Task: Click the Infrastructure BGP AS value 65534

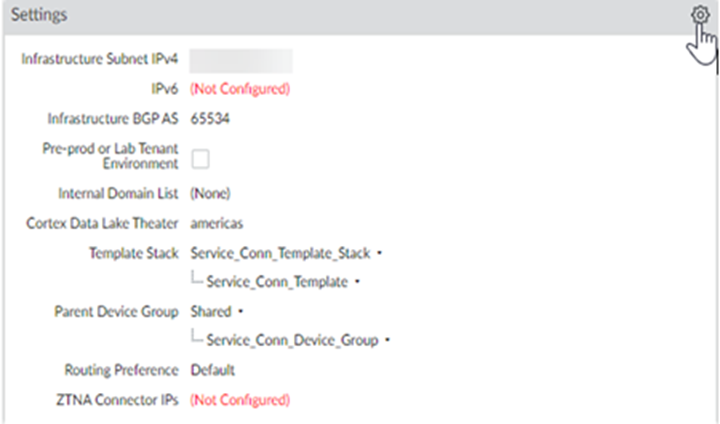Action: pyautogui.click(x=211, y=119)
